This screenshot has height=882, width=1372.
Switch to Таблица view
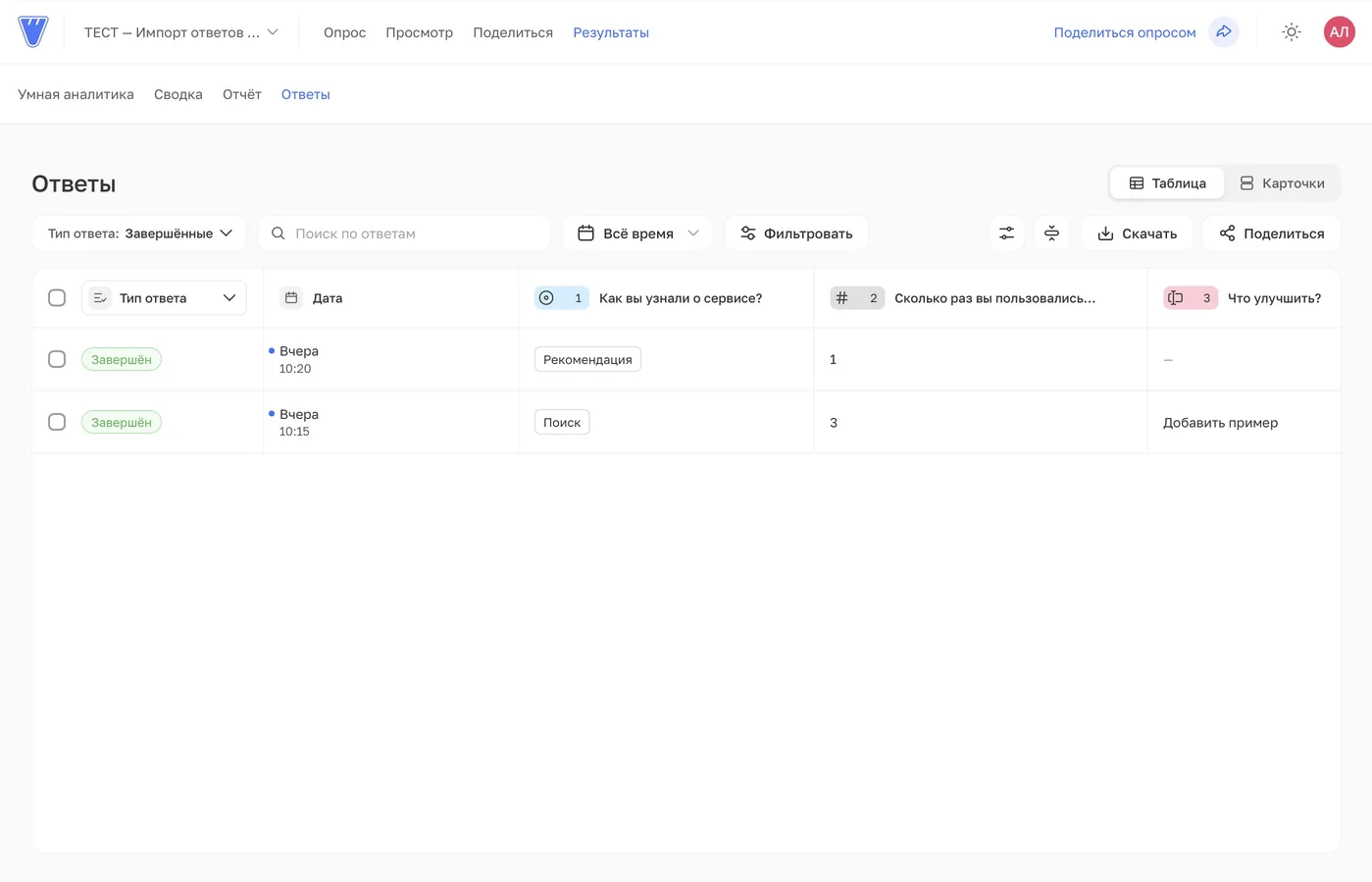pyautogui.click(x=1167, y=183)
